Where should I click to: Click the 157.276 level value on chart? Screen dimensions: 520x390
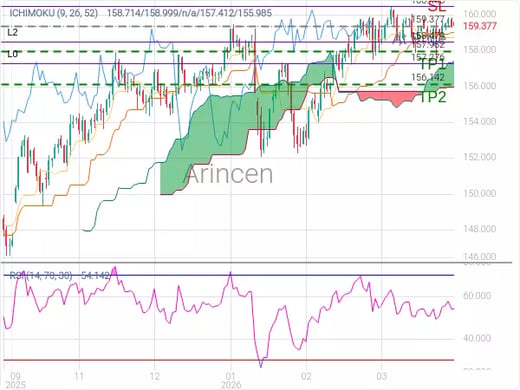(428, 57)
